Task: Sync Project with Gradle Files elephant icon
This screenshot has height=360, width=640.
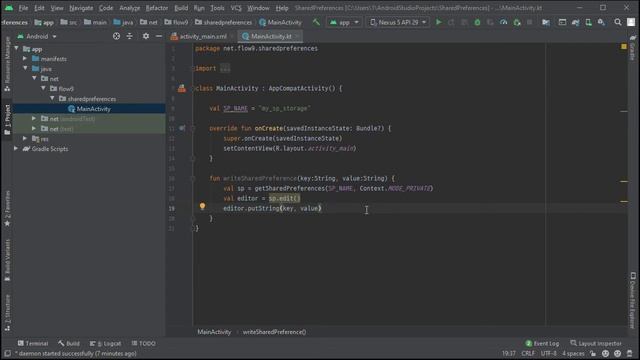Action: click(x=576, y=22)
